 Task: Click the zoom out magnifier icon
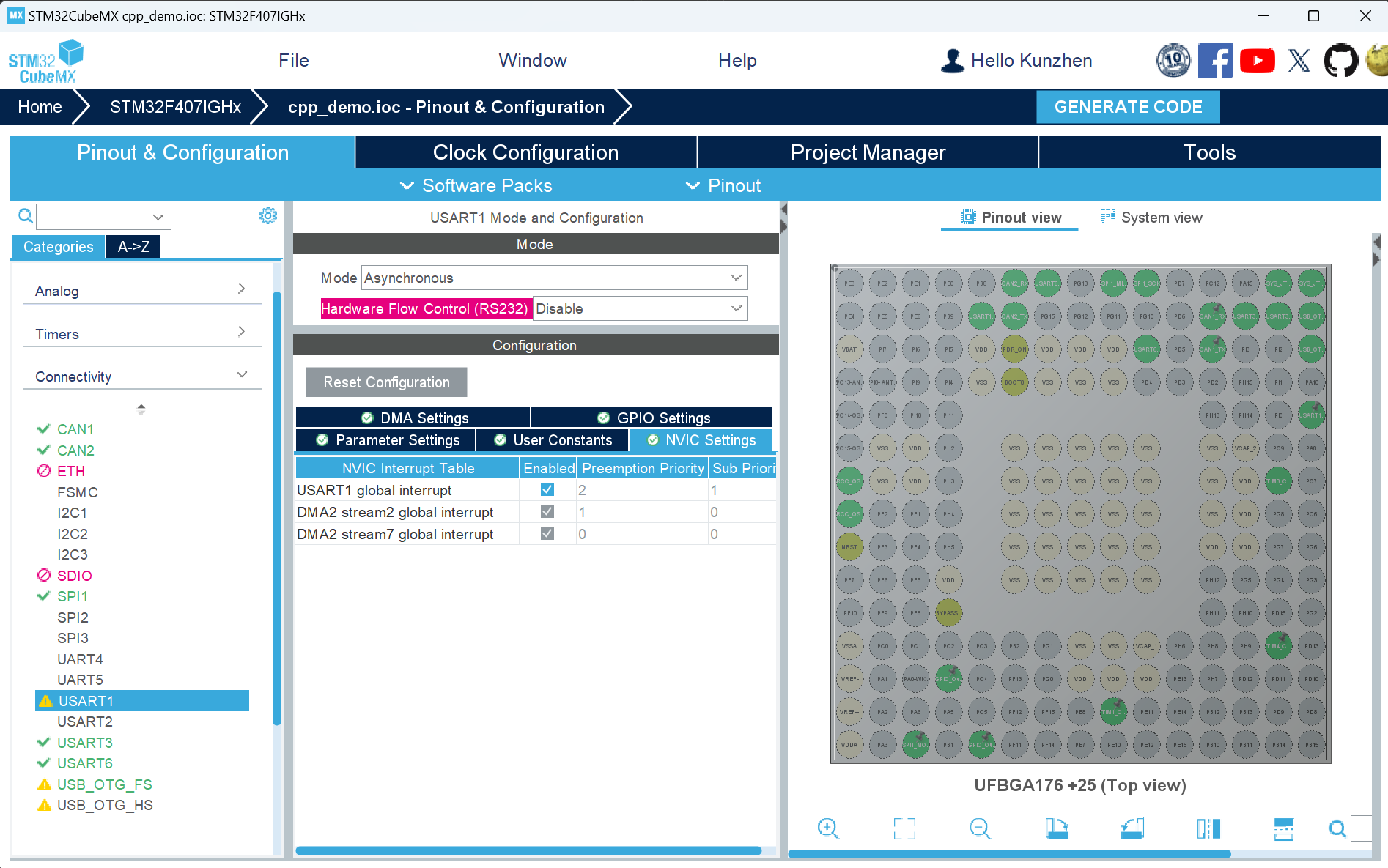point(980,828)
